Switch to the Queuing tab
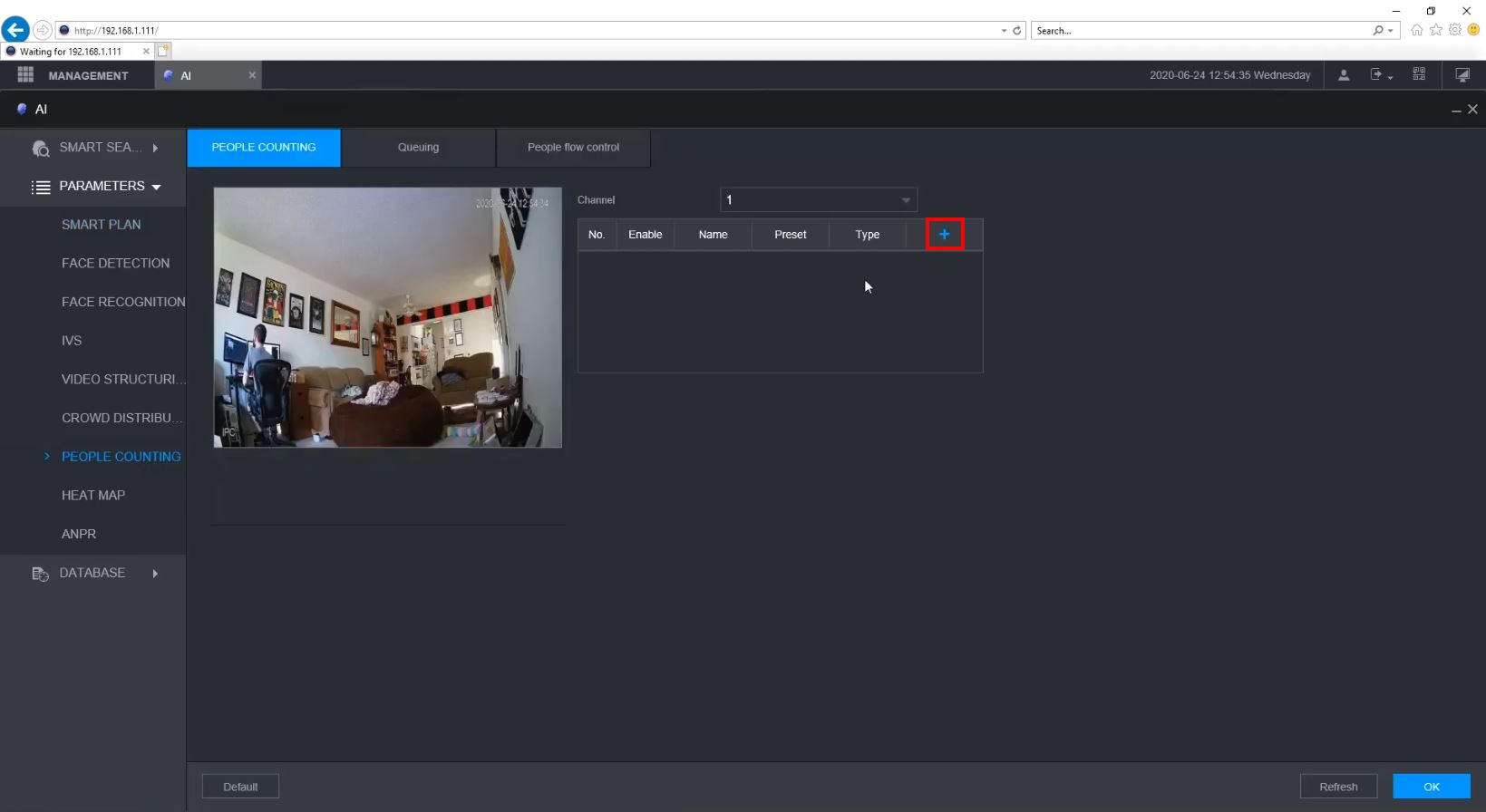The image size is (1486, 812). [x=418, y=148]
